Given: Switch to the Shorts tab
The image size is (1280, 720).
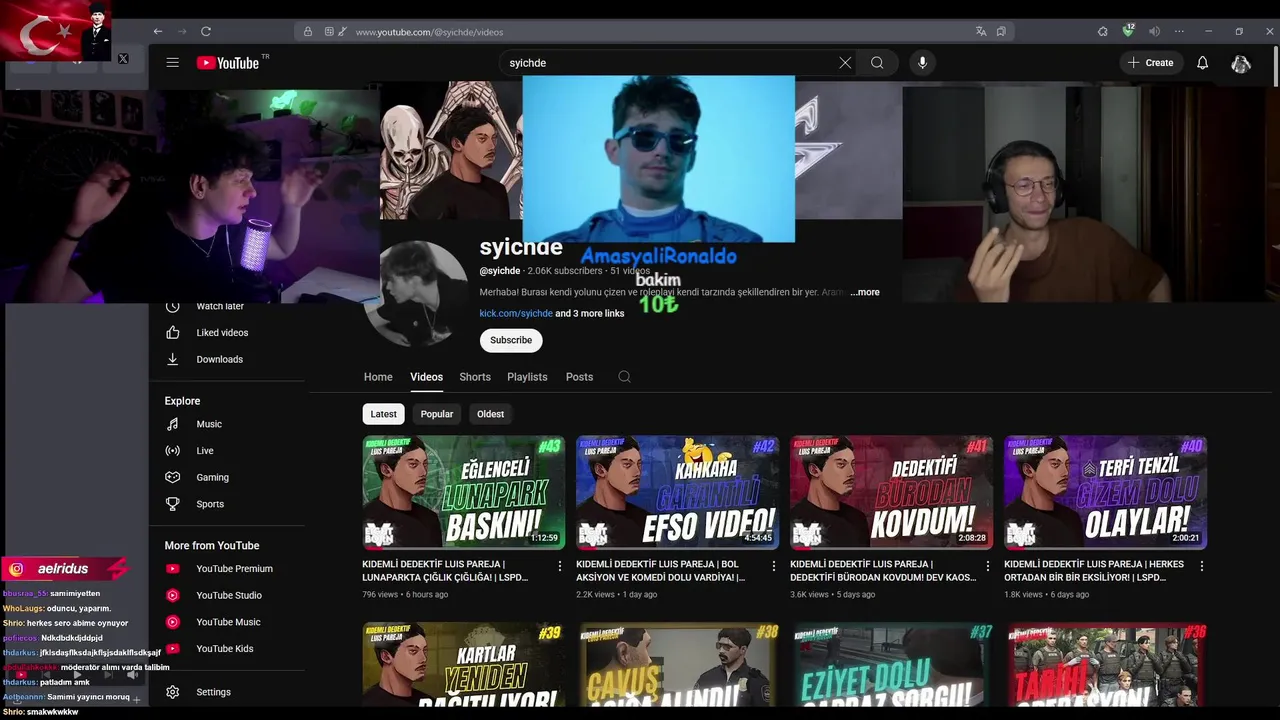Looking at the screenshot, I should click(x=475, y=377).
